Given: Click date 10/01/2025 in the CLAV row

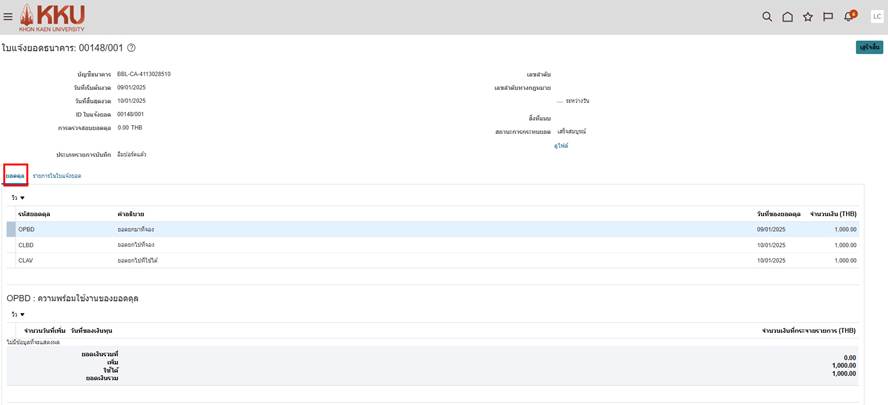Looking at the screenshot, I should click(771, 261).
